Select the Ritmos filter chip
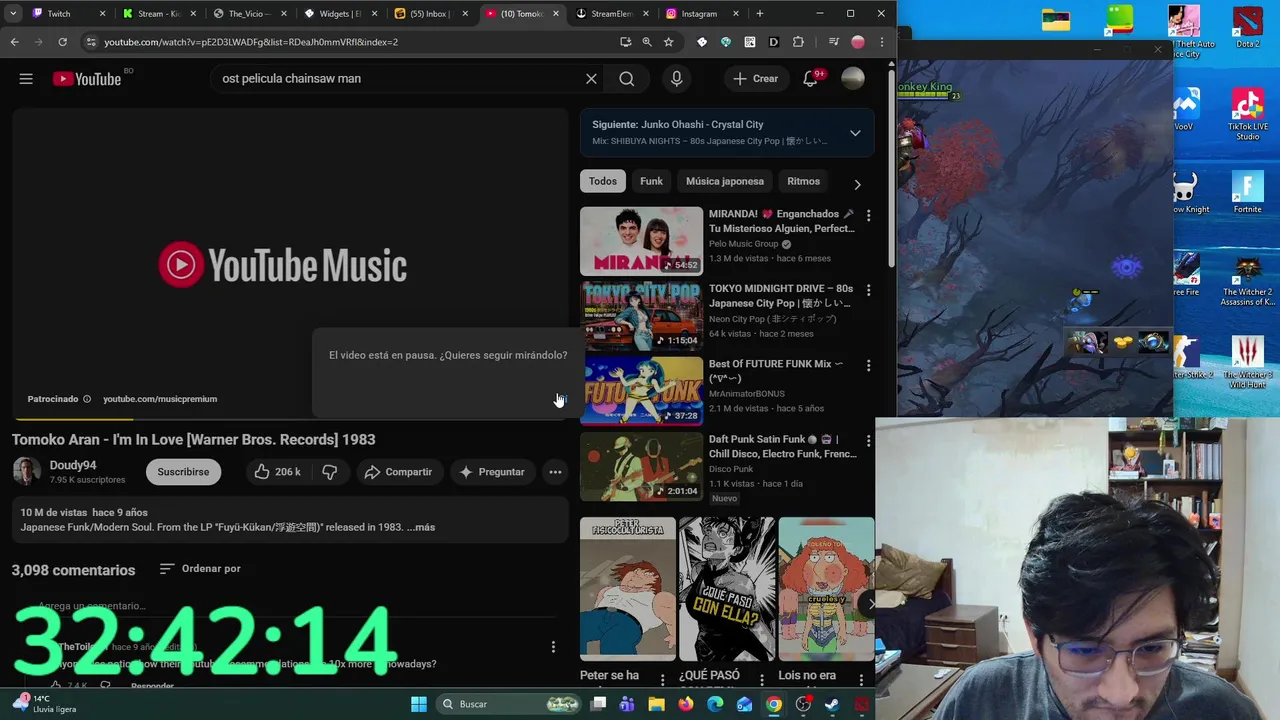Image resolution: width=1280 pixels, height=720 pixels. [803, 181]
